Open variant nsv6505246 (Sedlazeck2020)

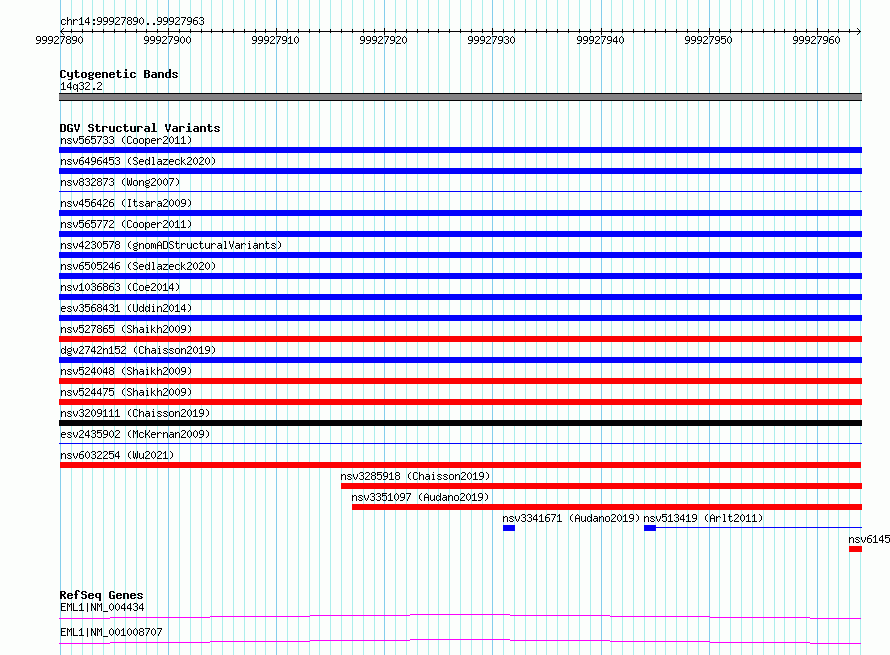tap(138, 266)
